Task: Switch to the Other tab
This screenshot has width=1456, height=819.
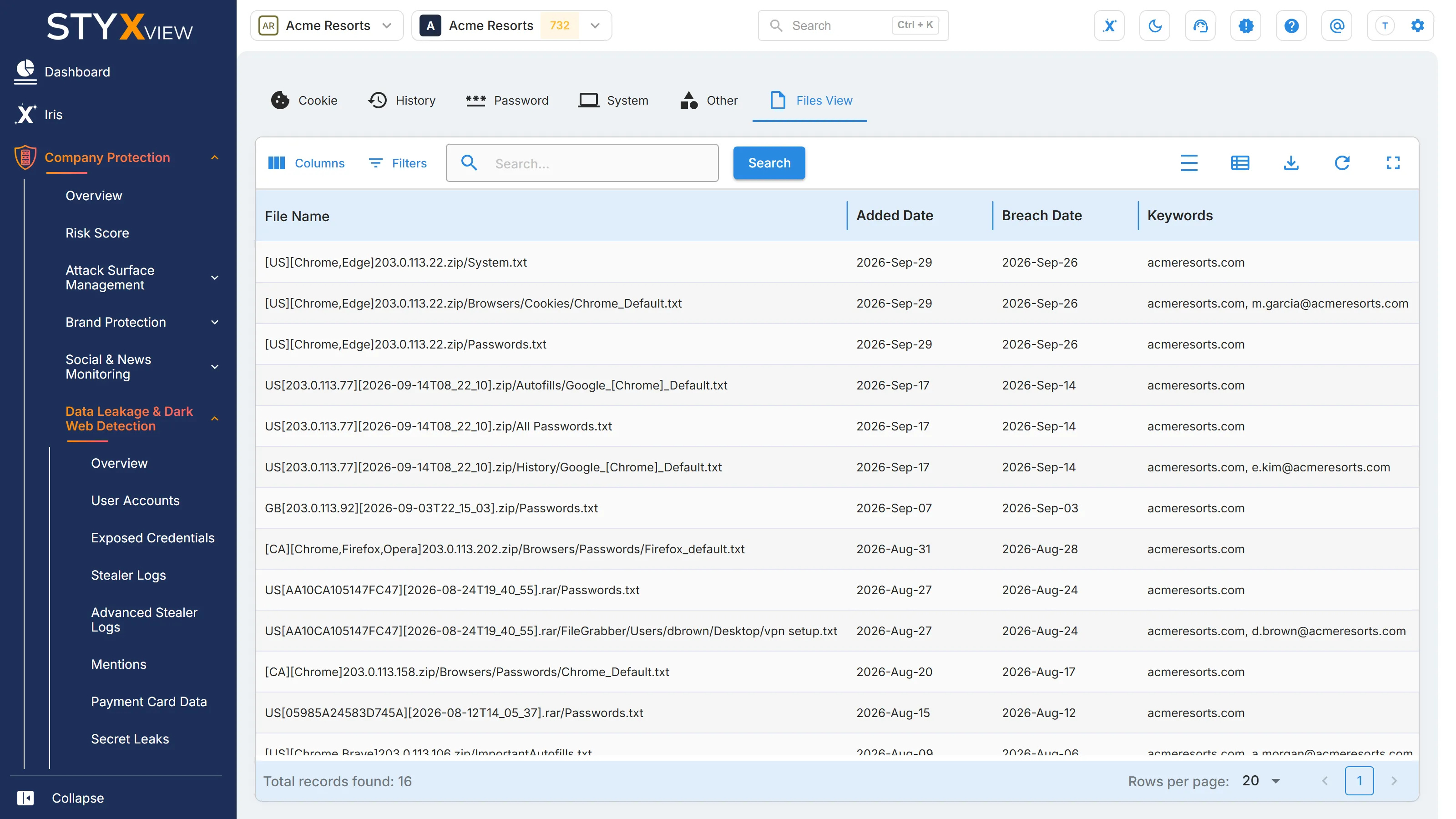Action: (709, 100)
